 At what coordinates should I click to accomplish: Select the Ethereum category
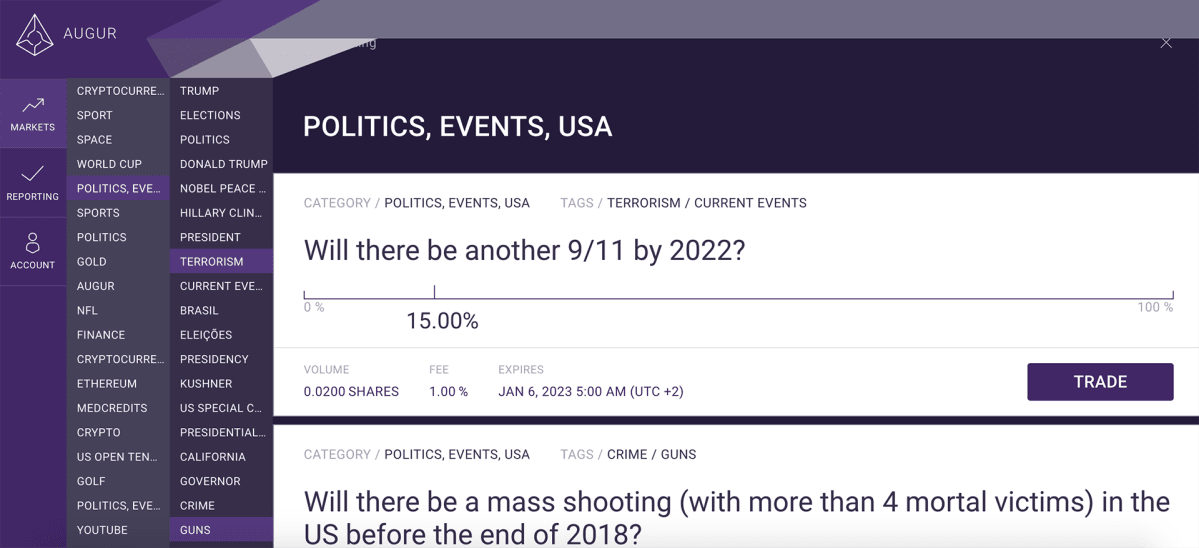118,384
